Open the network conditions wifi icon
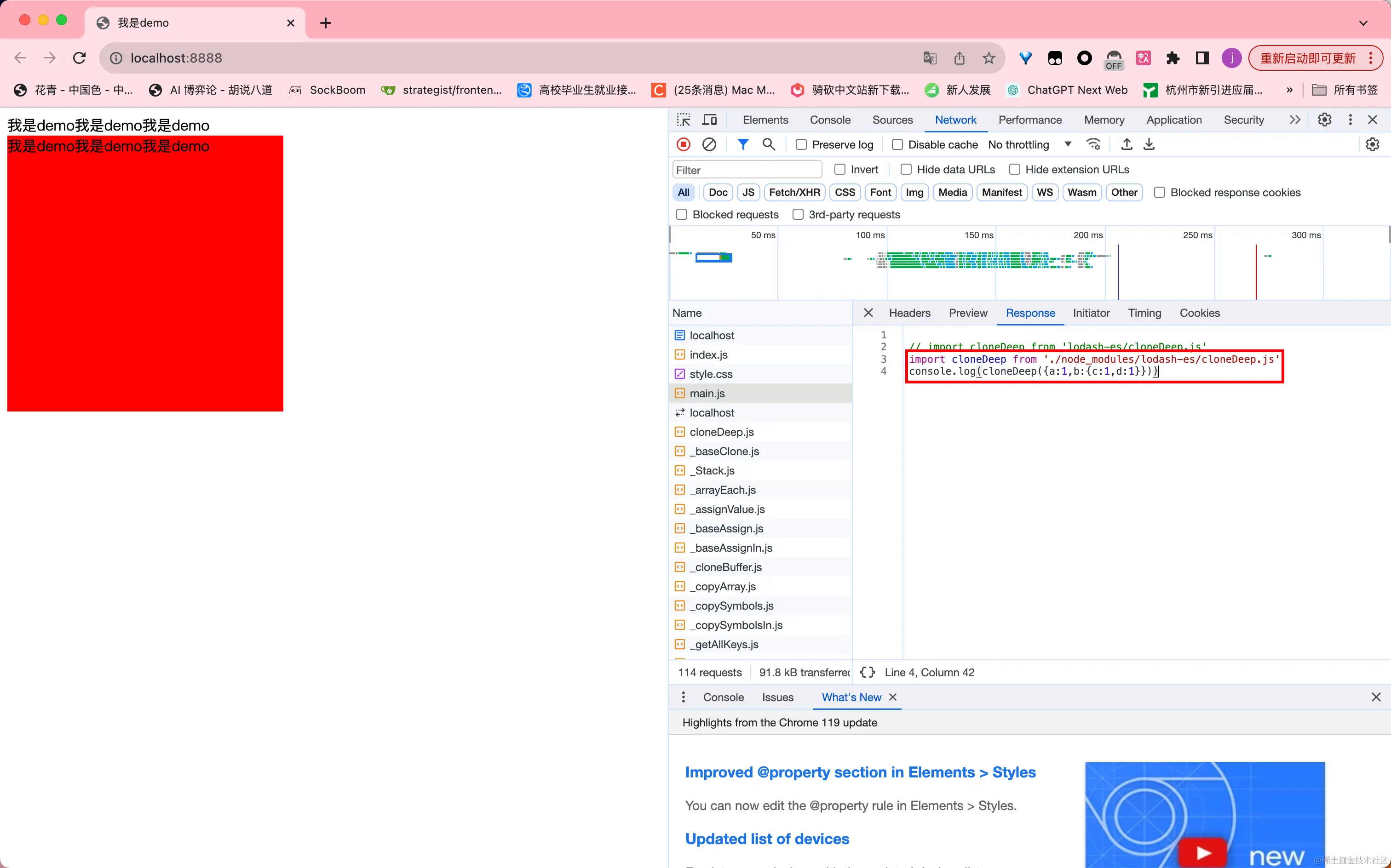 [1093, 145]
